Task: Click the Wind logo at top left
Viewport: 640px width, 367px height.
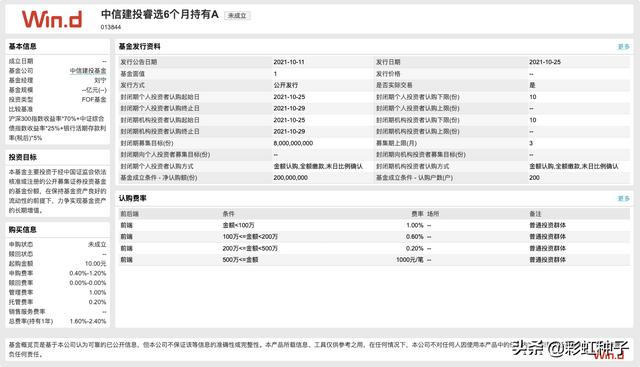Action: (52, 20)
